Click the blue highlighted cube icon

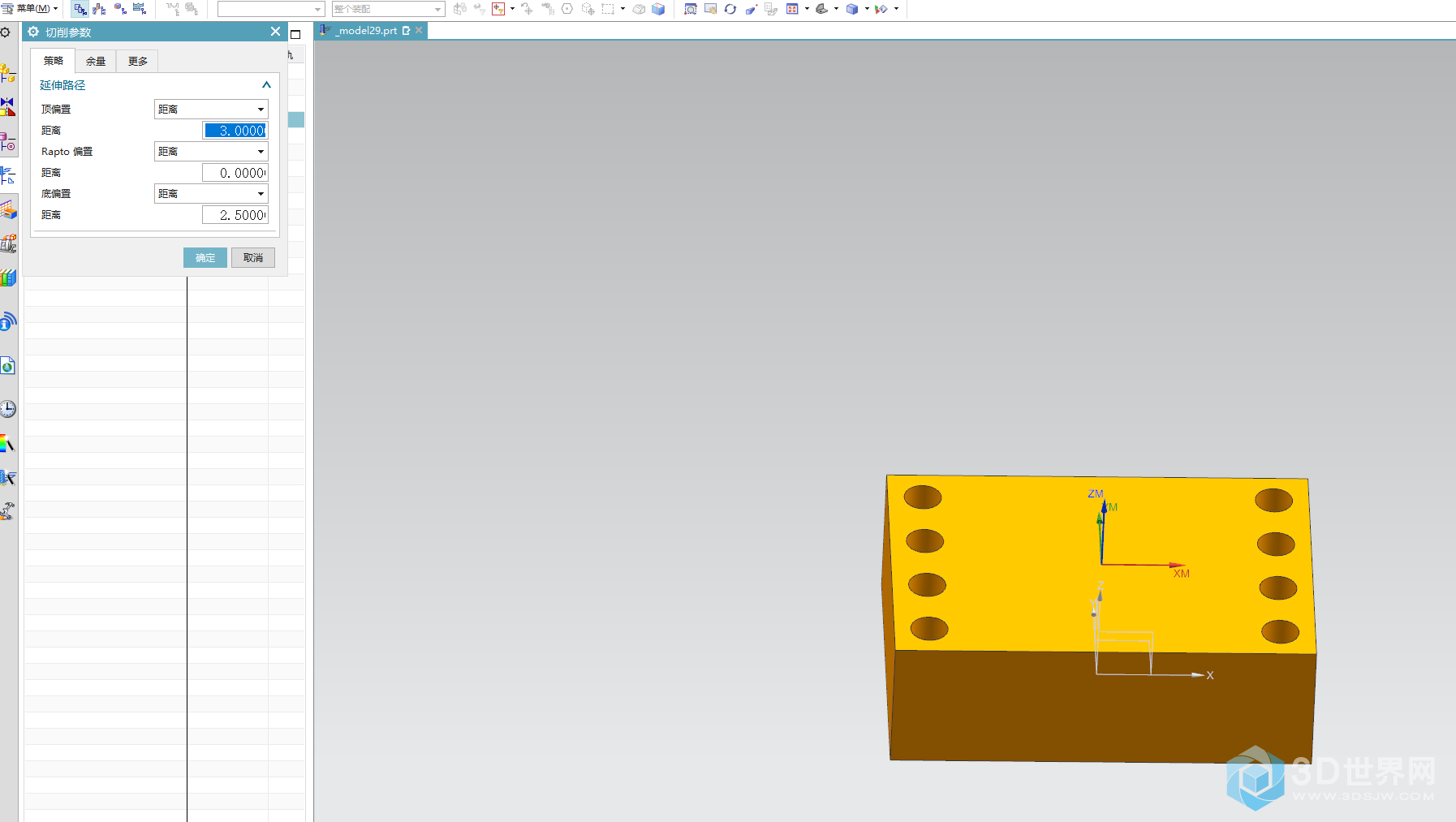[658, 9]
